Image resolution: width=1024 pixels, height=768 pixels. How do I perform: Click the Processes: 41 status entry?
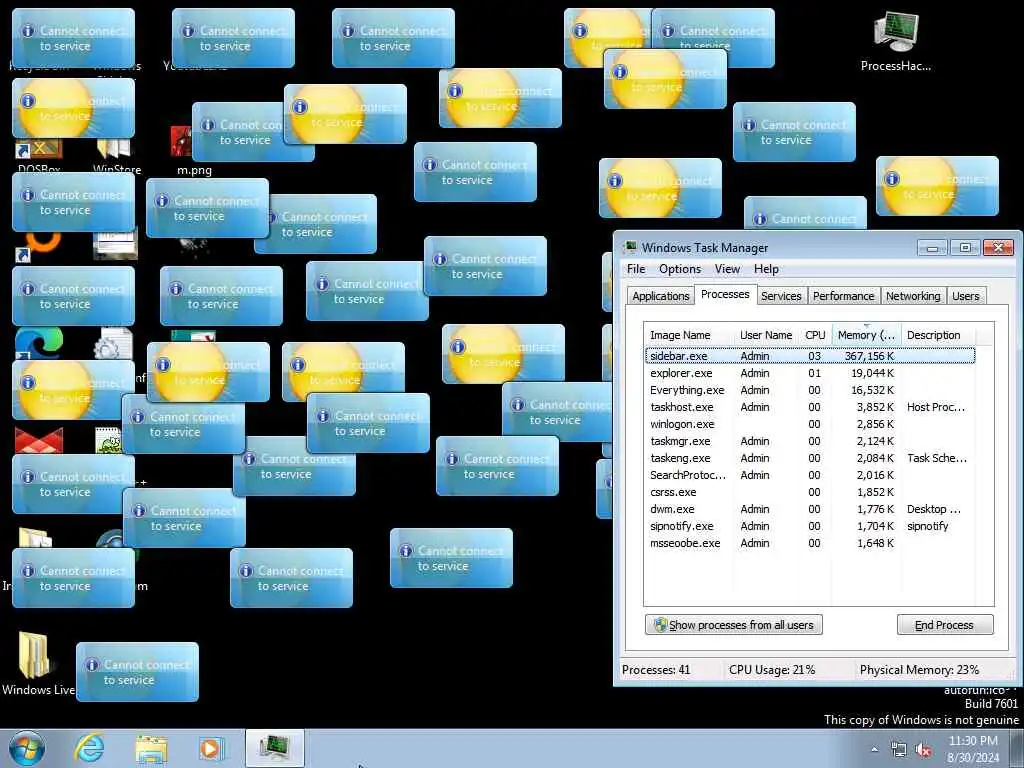point(656,669)
